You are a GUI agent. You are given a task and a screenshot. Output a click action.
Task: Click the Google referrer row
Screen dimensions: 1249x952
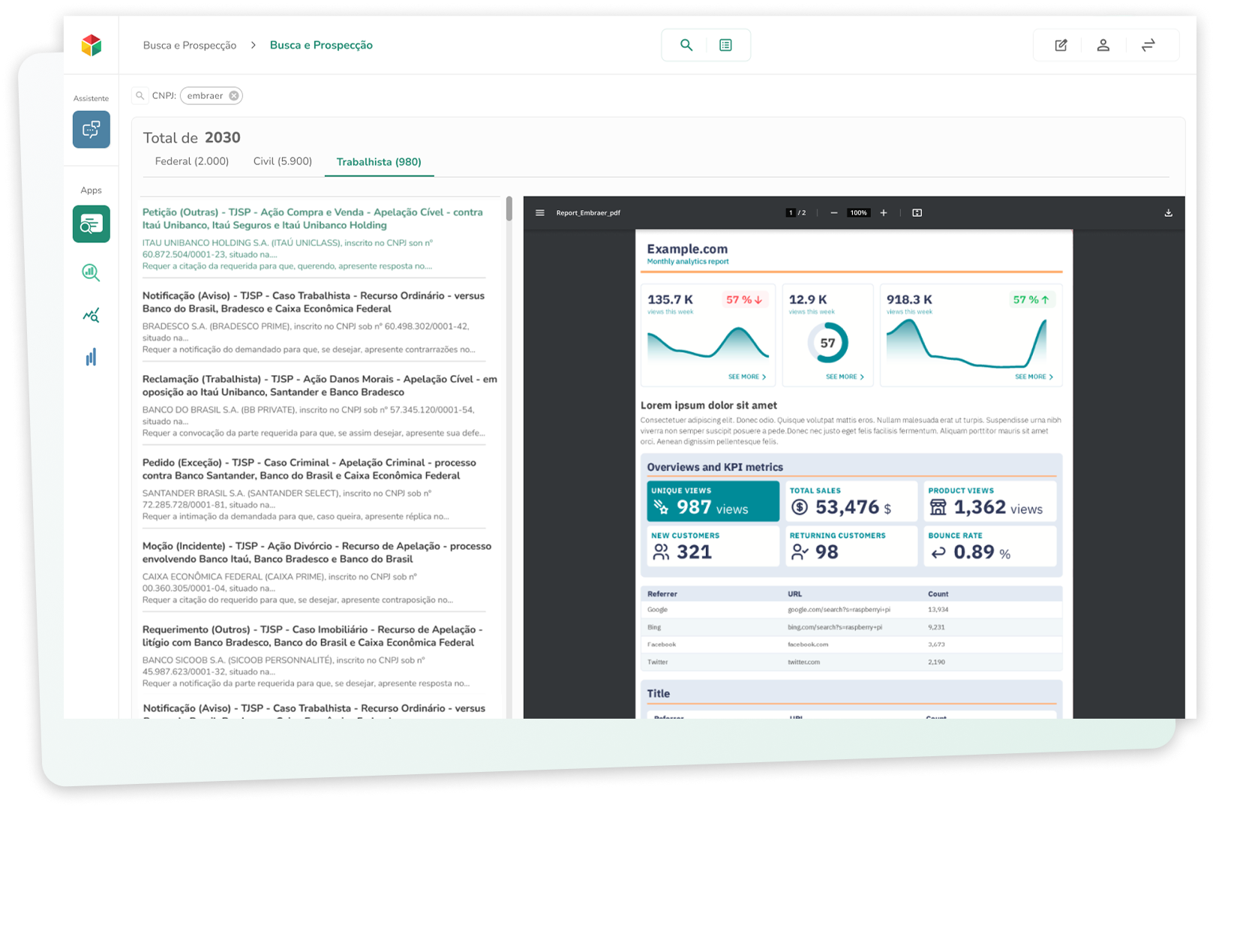coord(851,609)
